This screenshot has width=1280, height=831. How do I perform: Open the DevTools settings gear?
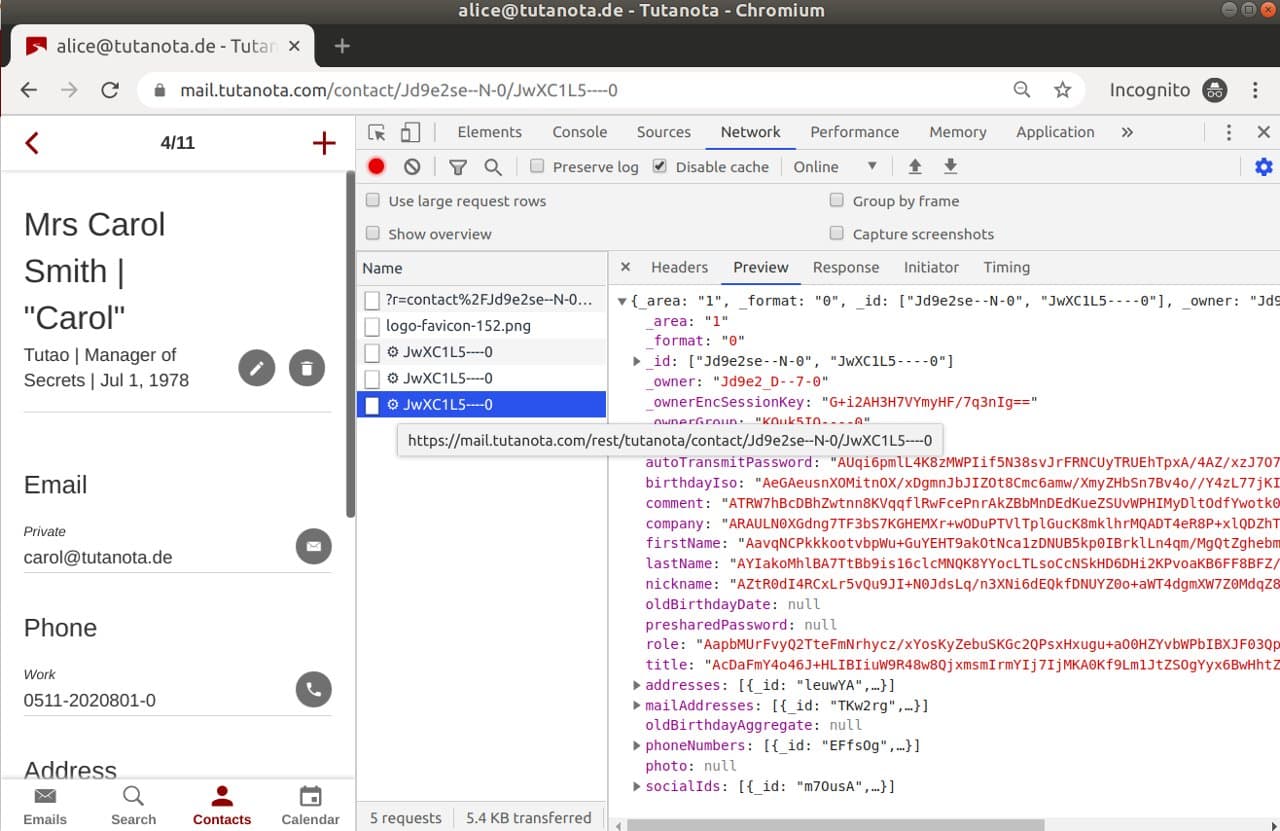click(1263, 167)
